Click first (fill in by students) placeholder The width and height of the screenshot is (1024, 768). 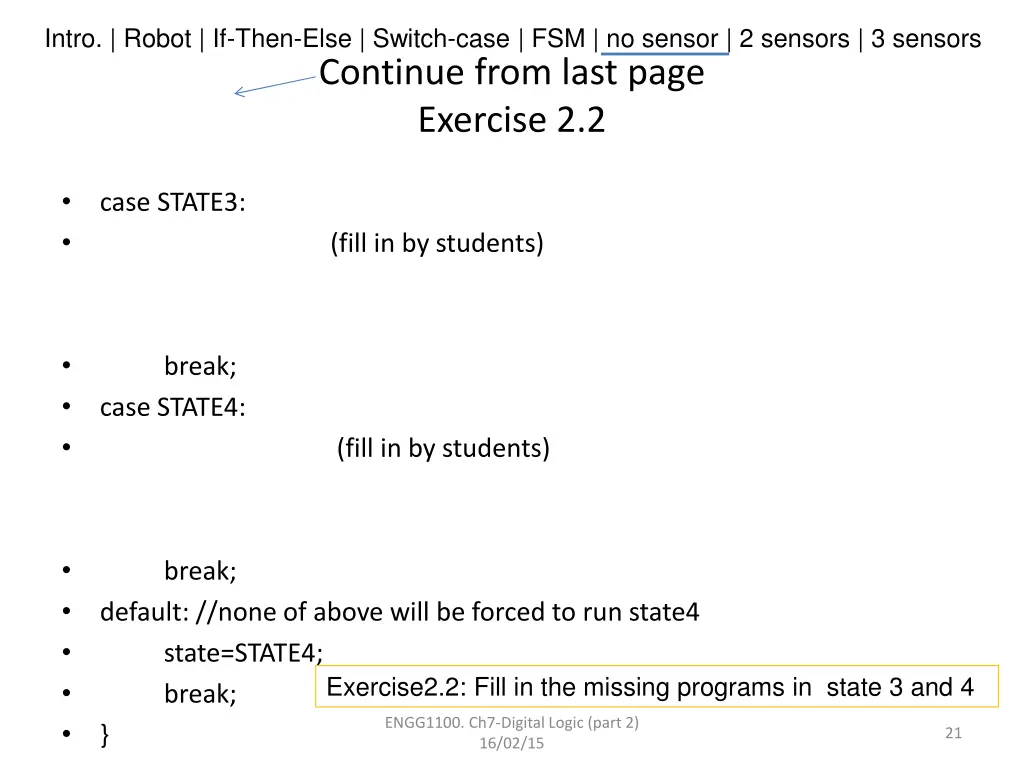coord(437,243)
